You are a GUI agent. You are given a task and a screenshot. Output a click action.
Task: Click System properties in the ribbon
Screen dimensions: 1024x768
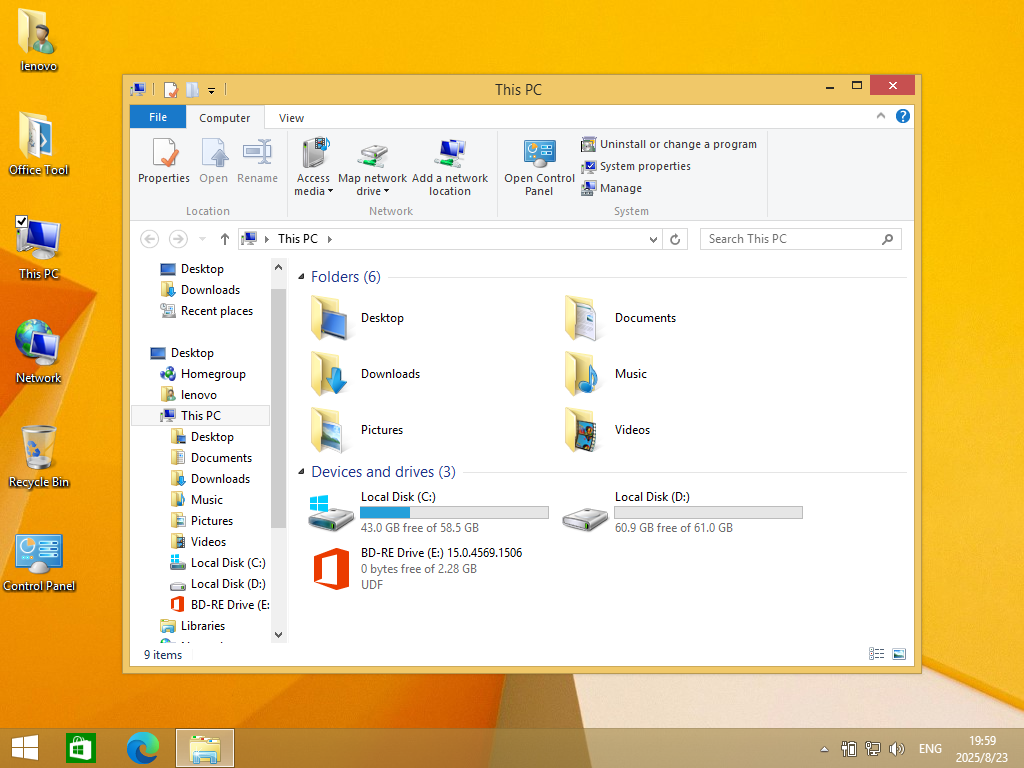(644, 166)
